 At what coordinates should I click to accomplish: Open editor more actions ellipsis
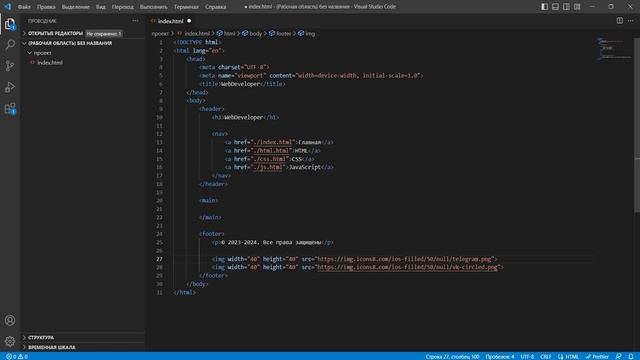click(x=631, y=20)
